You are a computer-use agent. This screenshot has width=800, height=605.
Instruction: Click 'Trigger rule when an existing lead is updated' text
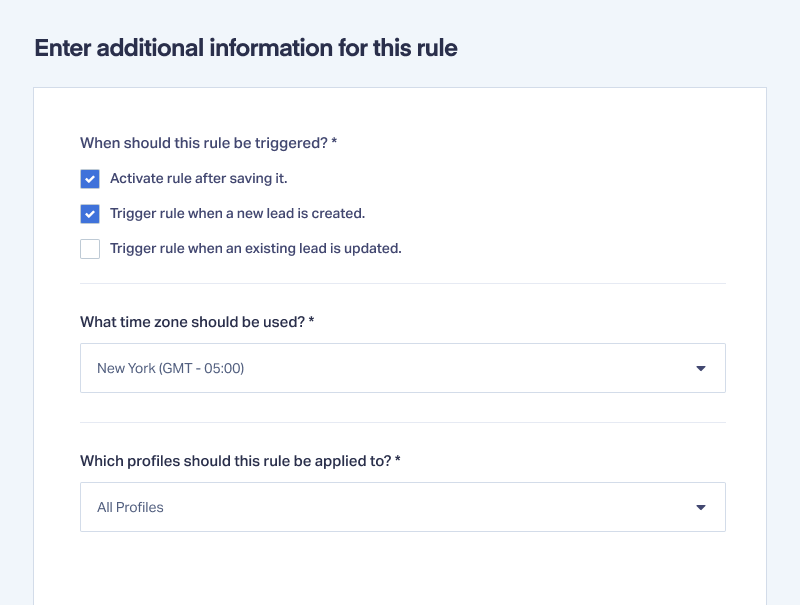point(256,248)
